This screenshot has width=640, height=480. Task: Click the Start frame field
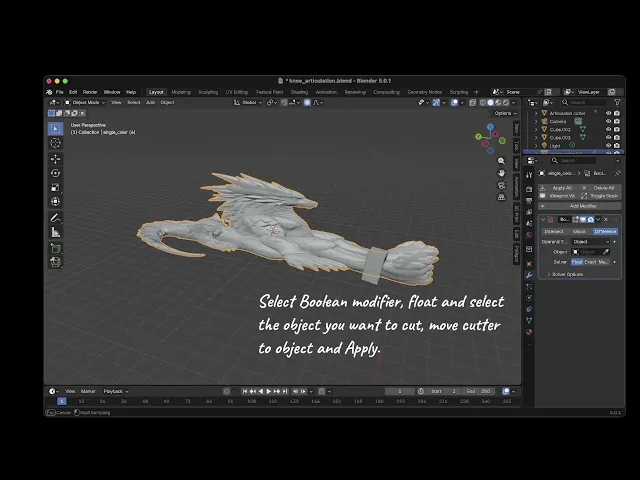(444, 391)
